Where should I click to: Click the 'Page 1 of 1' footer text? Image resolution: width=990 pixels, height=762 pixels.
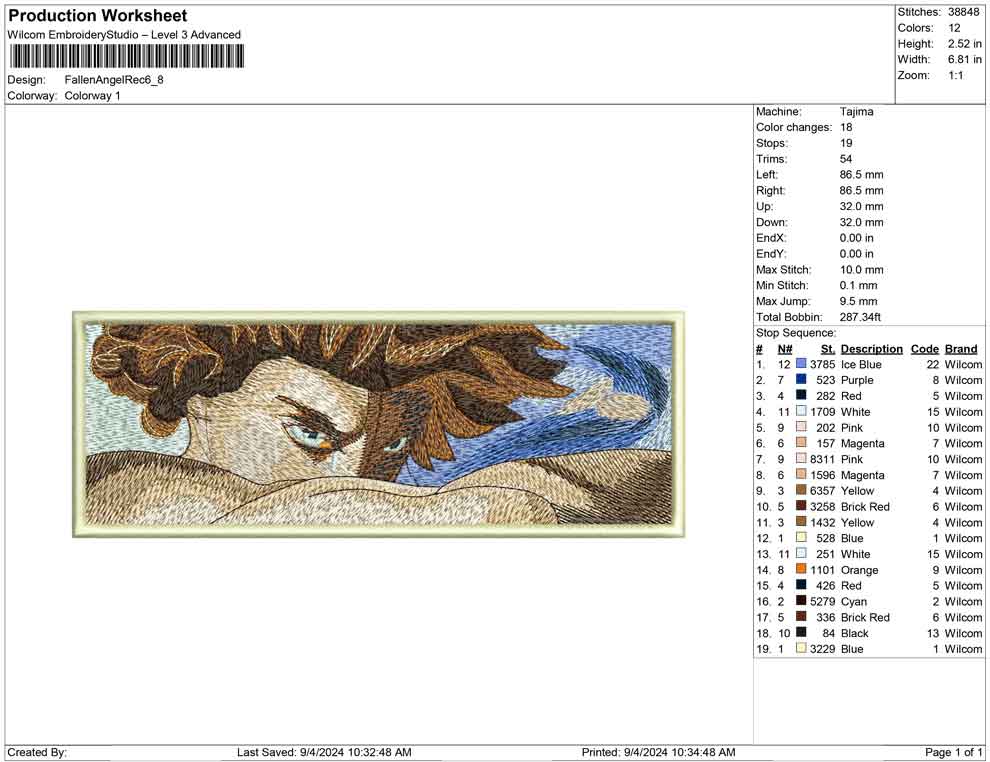[x=953, y=752]
